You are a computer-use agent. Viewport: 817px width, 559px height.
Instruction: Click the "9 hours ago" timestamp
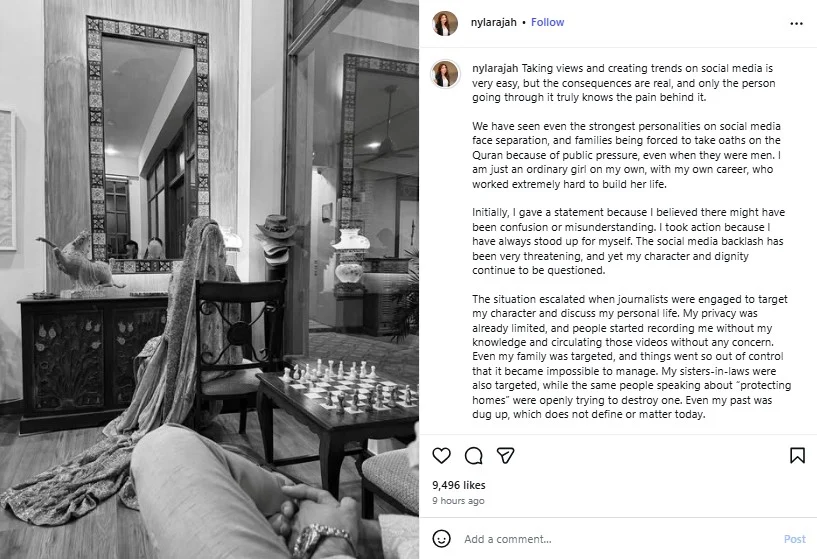click(458, 501)
